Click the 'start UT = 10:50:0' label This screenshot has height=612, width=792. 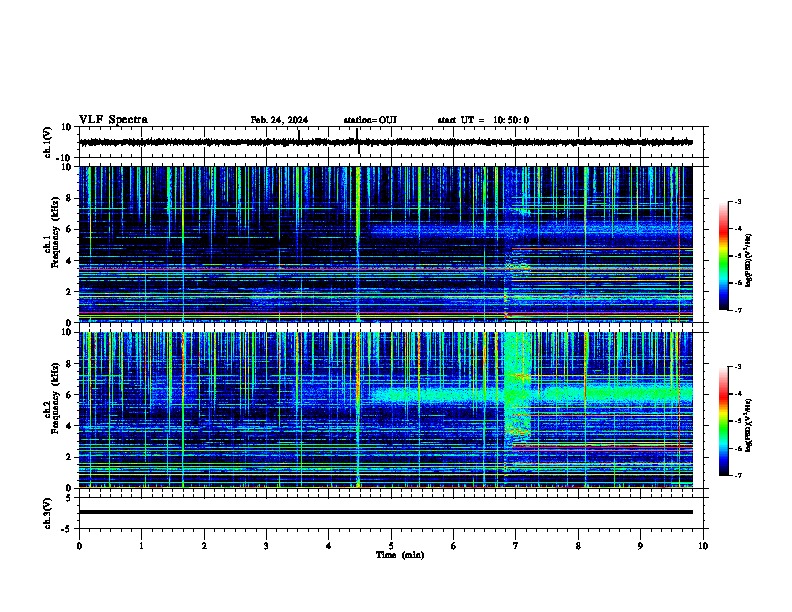[x=483, y=120]
